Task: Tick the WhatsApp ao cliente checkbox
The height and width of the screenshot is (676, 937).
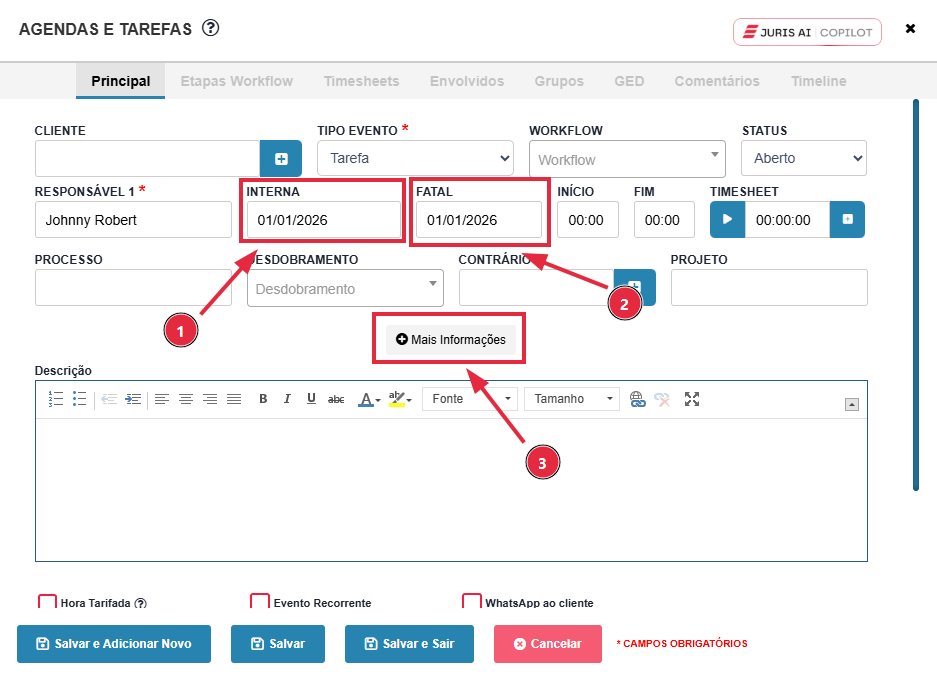Action: pos(472,602)
